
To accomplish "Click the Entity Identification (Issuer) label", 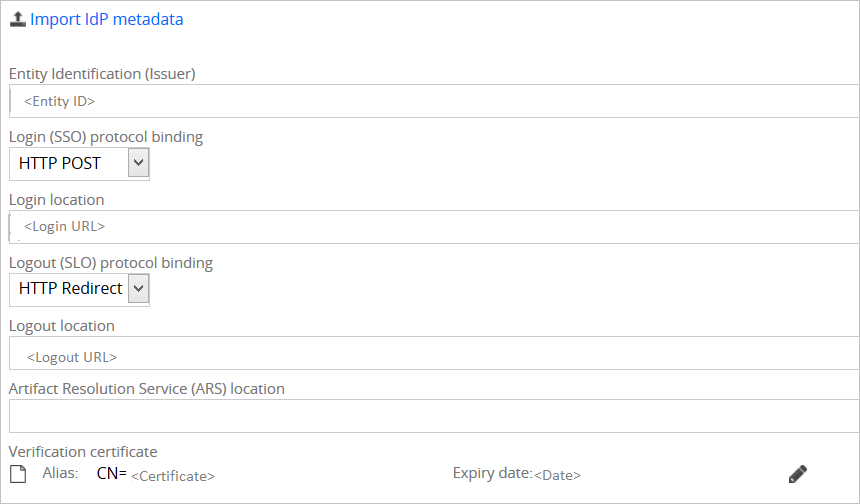I will [x=102, y=73].
